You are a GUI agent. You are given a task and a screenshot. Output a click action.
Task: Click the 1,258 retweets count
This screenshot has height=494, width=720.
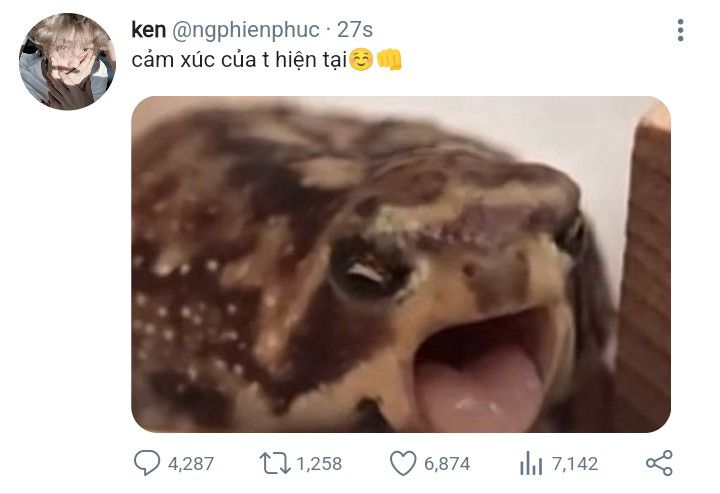[319, 464]
